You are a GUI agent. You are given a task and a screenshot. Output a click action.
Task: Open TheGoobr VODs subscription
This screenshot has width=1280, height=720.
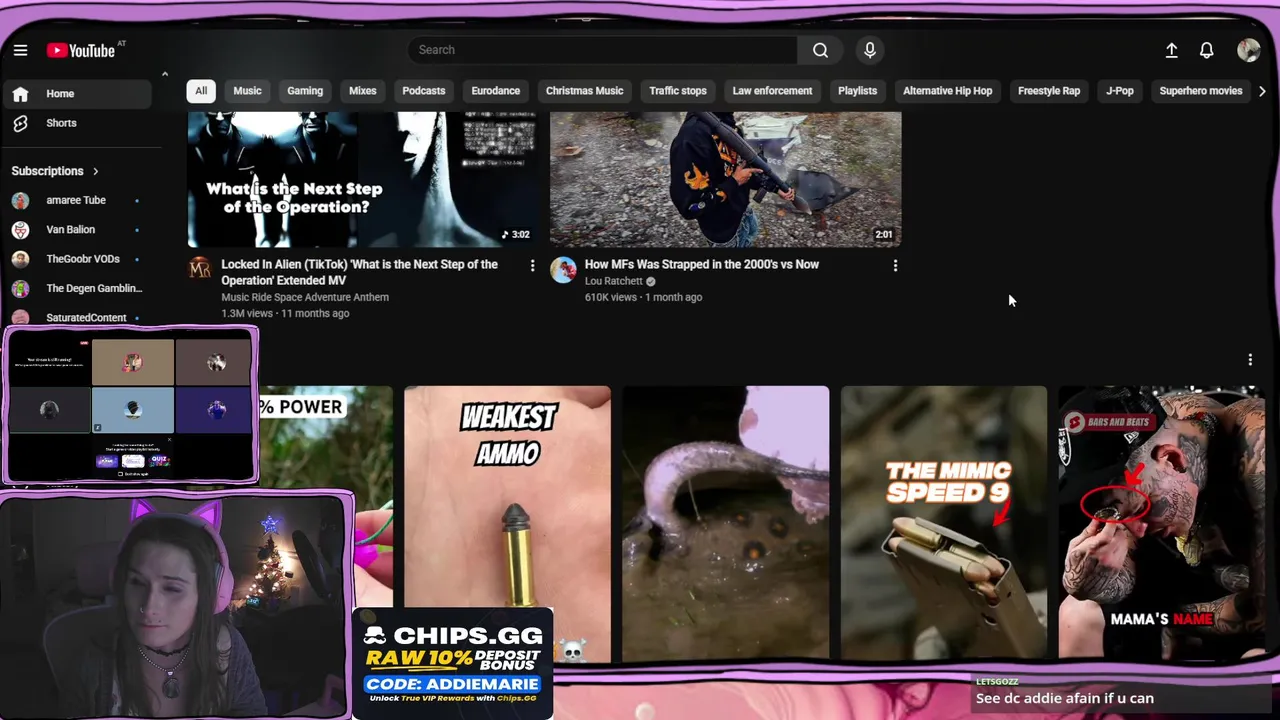tap(77, 259)
